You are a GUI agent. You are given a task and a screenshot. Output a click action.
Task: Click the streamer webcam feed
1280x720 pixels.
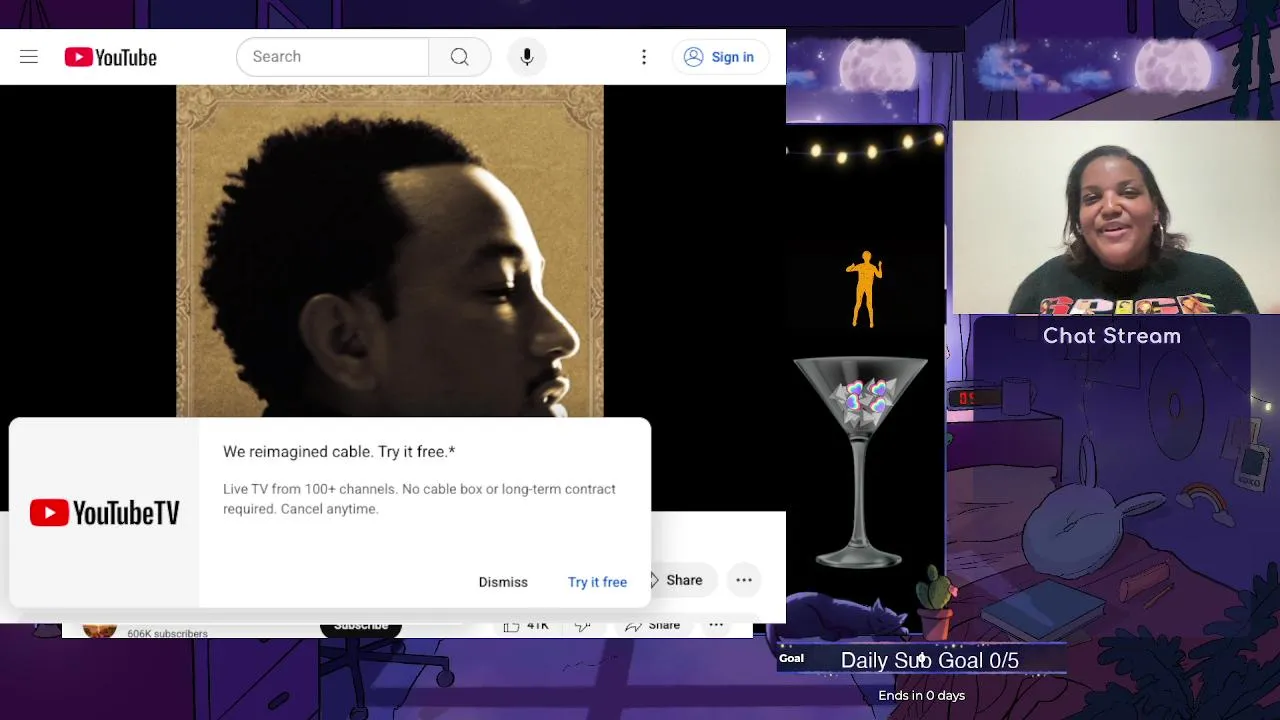point(1116,218)
